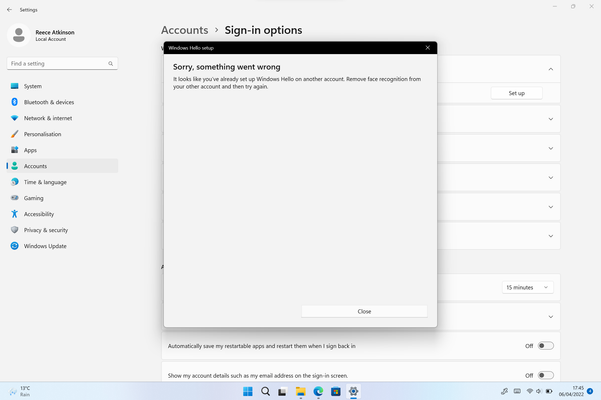Open Privacy & security settings
Image resolution: width=601 pixels, height=400 pixels.
(62, 230)
